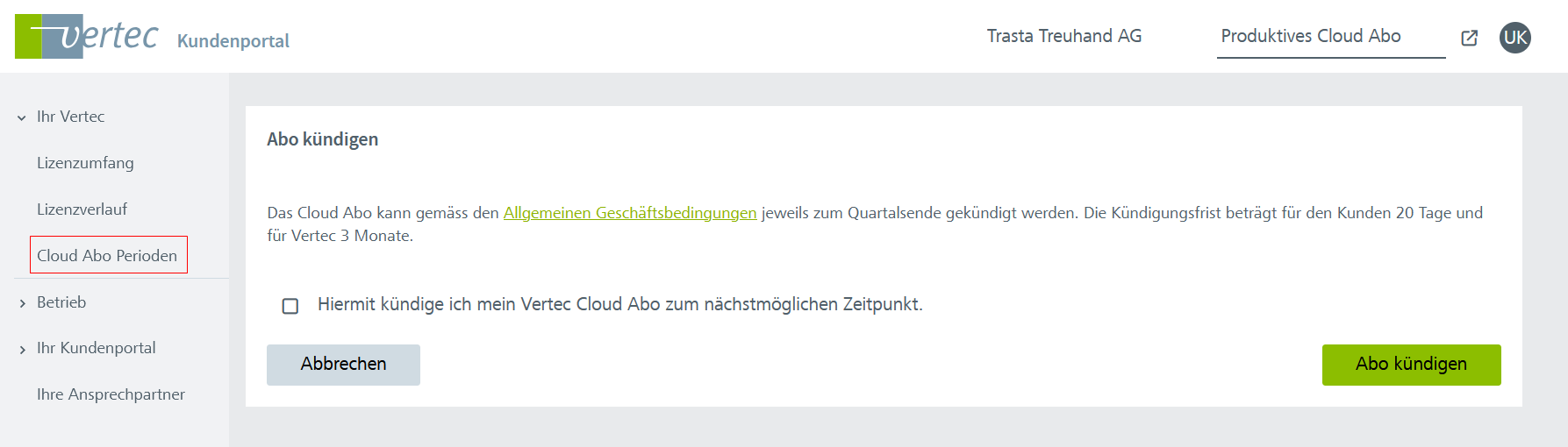Tick the cancel Vertec Cloud Abo checkbox
This screenshot has height=447, width=1568.
pyautogui.click(x=290, y=306)
